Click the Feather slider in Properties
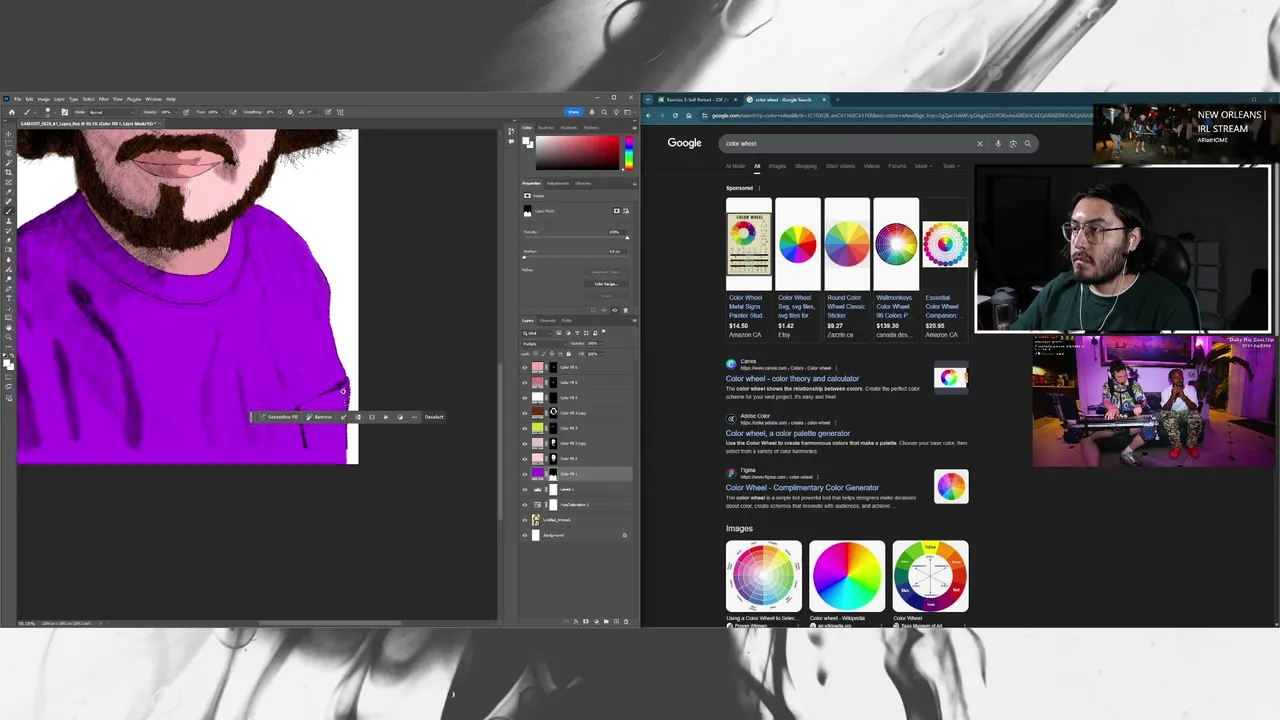The height and width of the screenshot is (720, 1280). click(574, 257)
